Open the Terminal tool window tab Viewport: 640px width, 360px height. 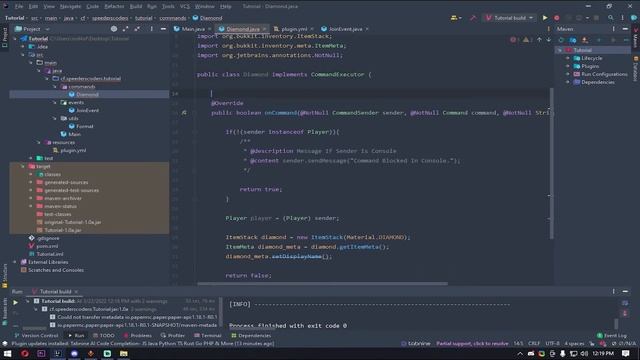pyautogui.click(x=208, y=336)
